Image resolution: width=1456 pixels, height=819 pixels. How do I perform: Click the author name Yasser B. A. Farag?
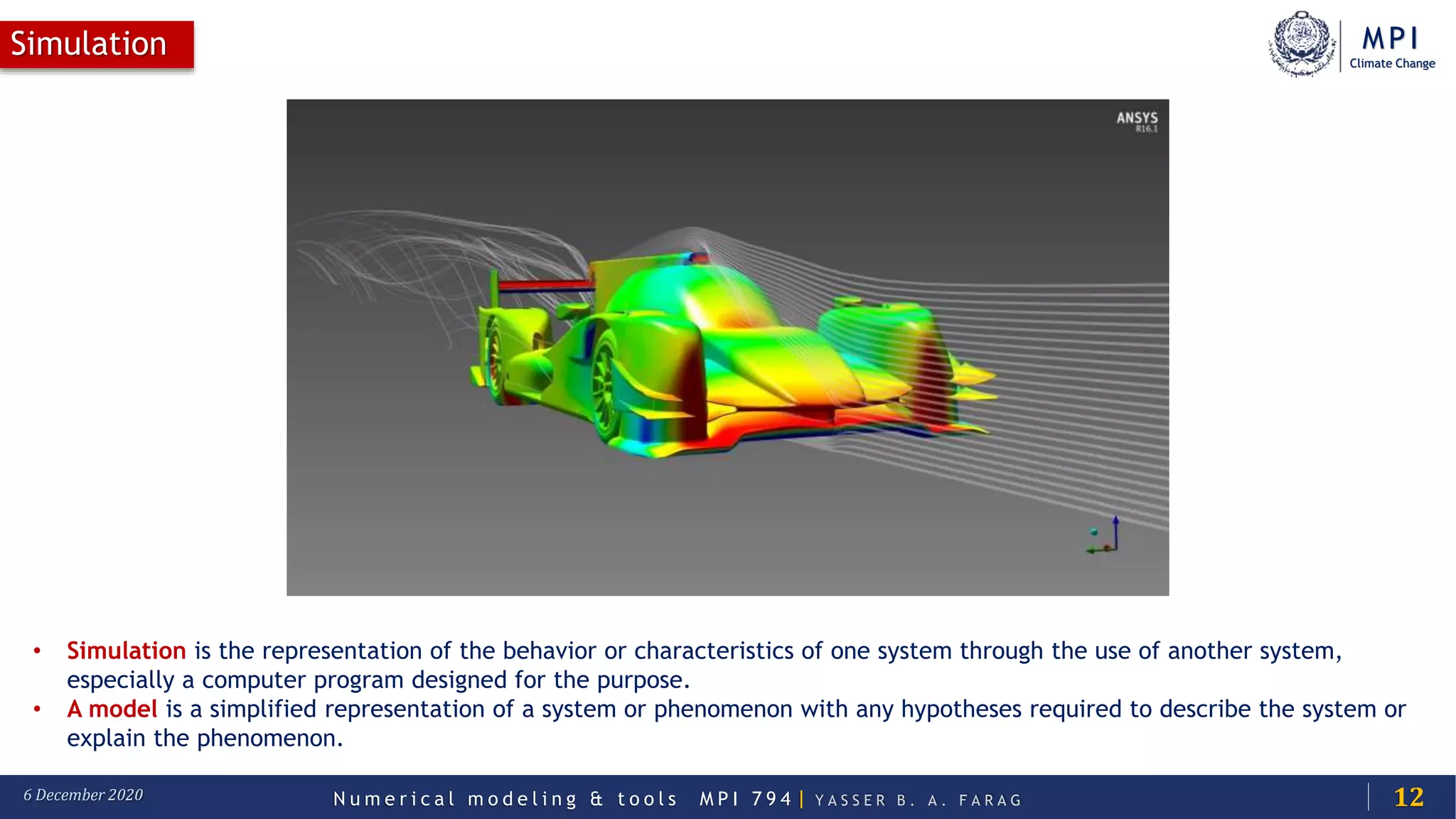(x=918, y=801)
